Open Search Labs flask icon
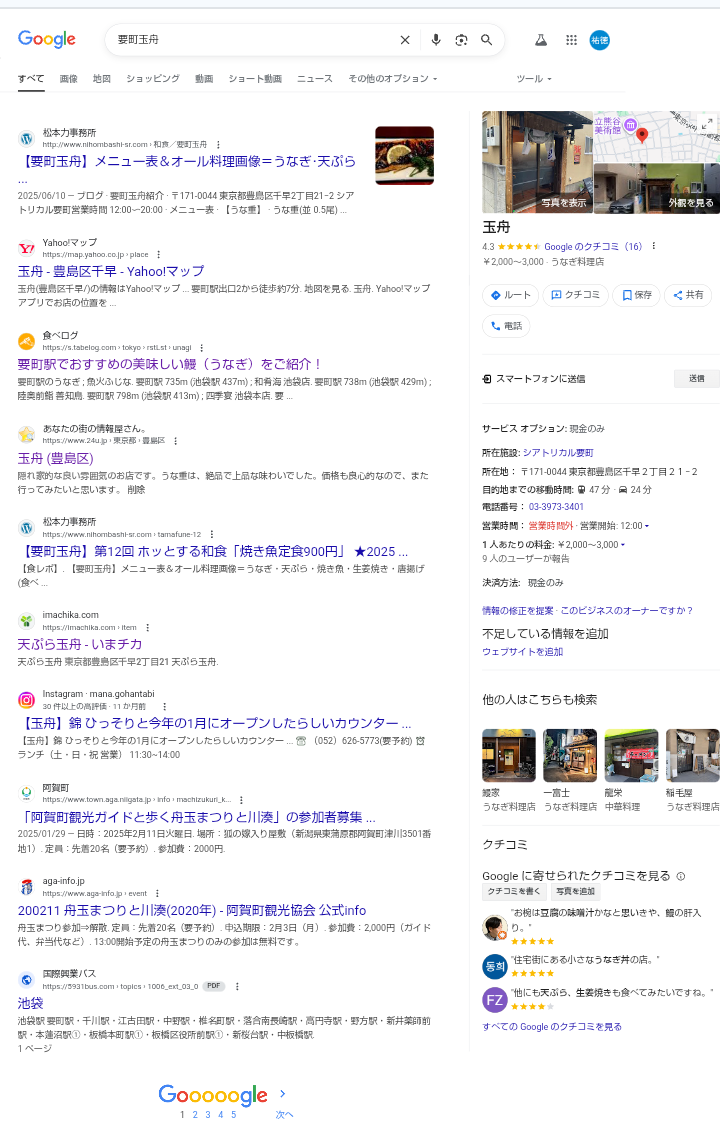The width and height of the screenshot is (720, 1139). click(541, 40)
